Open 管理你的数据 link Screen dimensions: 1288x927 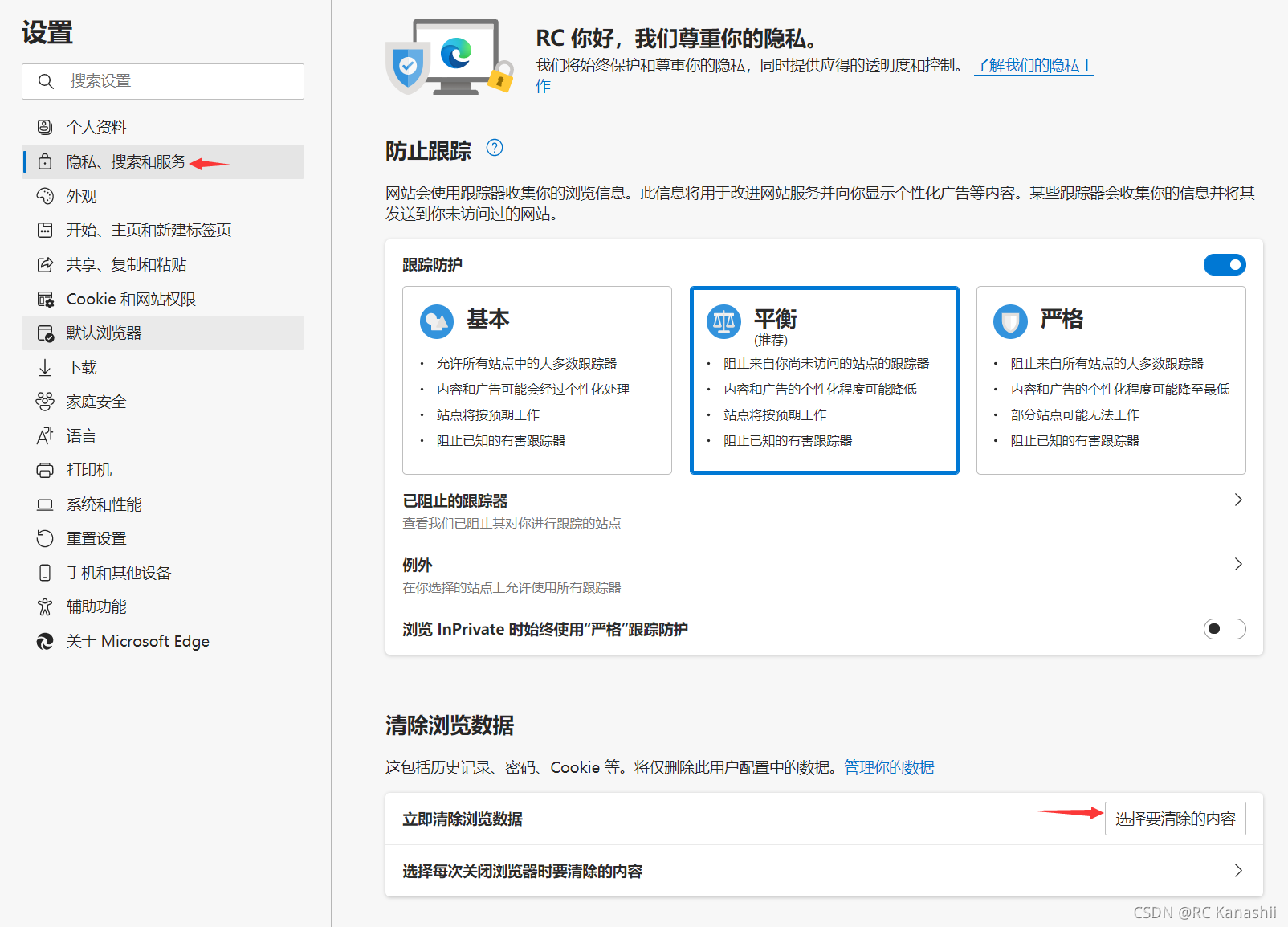(x=889, y=767)
